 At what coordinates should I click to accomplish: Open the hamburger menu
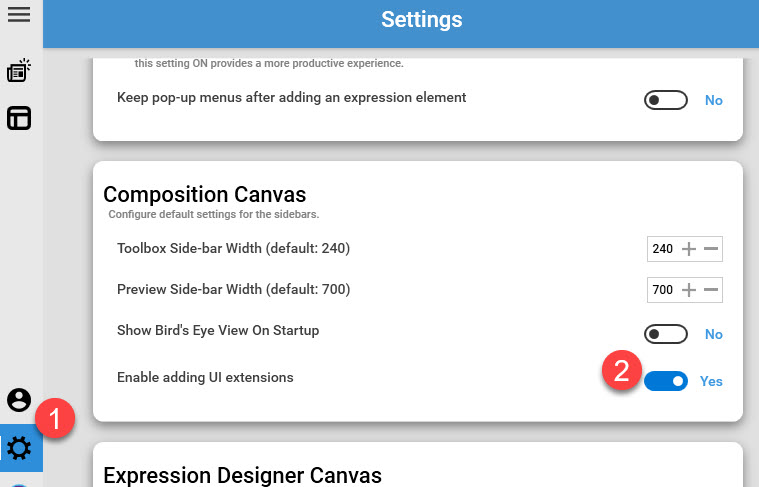(x=19, y=15)
